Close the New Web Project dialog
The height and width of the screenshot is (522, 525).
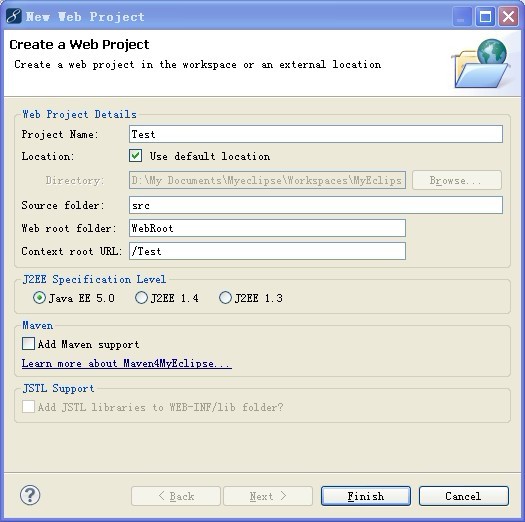pos(508,16)
